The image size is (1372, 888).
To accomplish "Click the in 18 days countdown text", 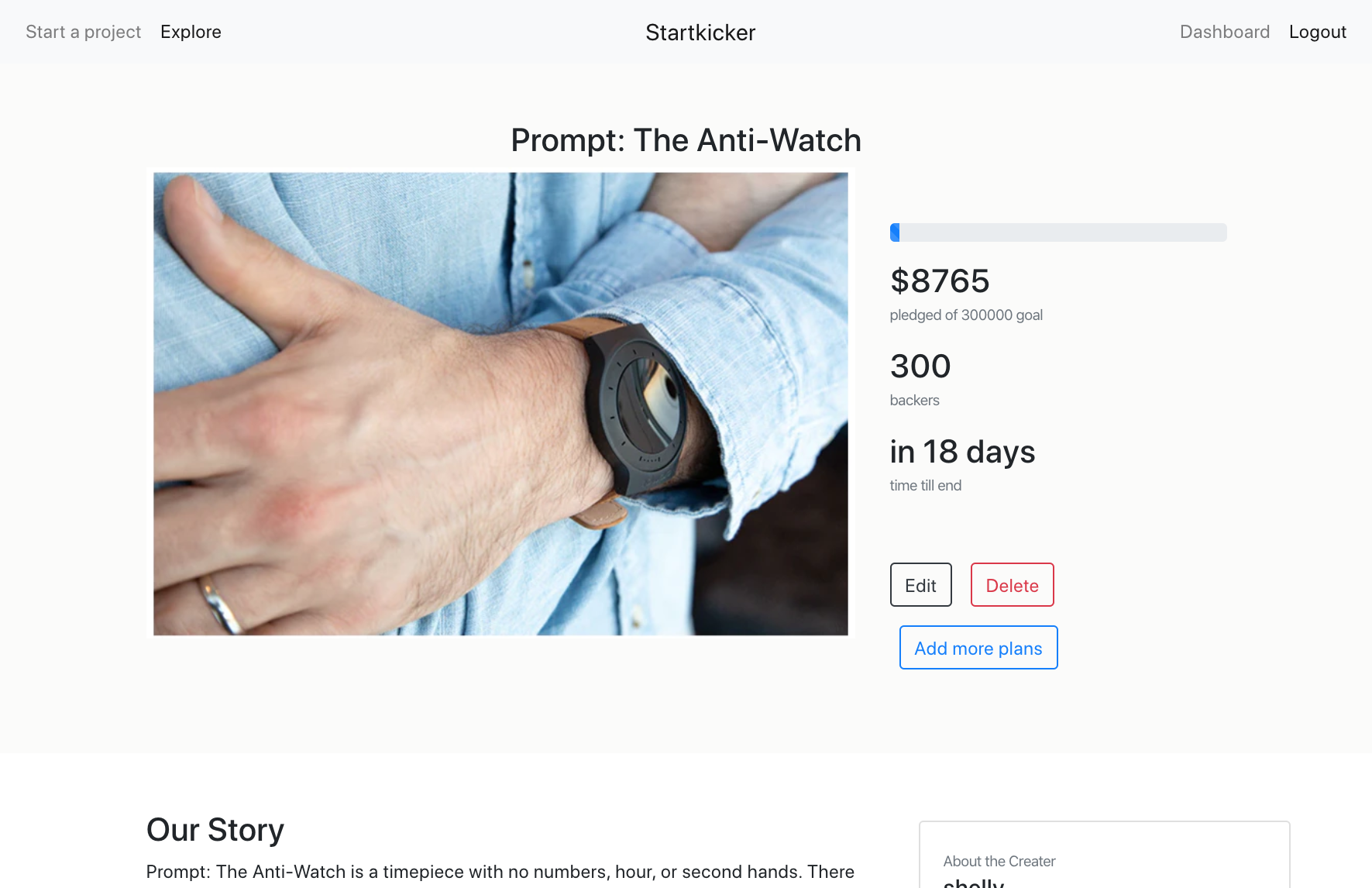I will coord(962,452).
